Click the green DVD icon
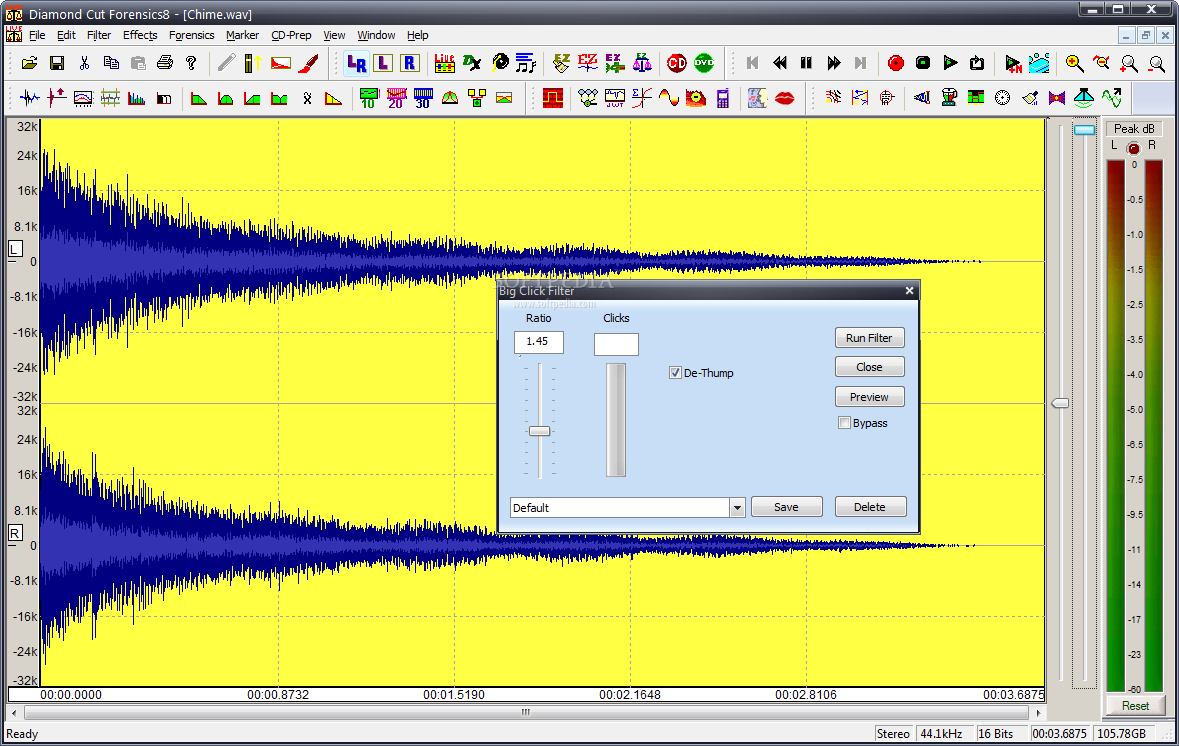 704,63
